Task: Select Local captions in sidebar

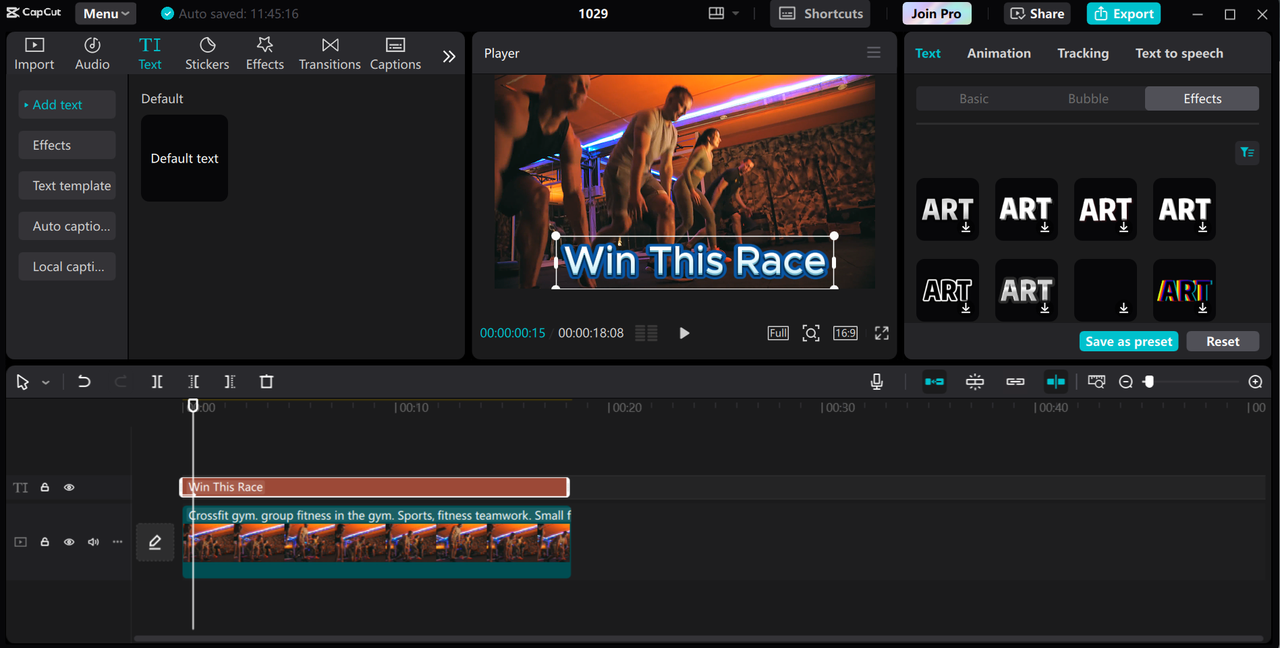Action: click(x=67, y=267)
